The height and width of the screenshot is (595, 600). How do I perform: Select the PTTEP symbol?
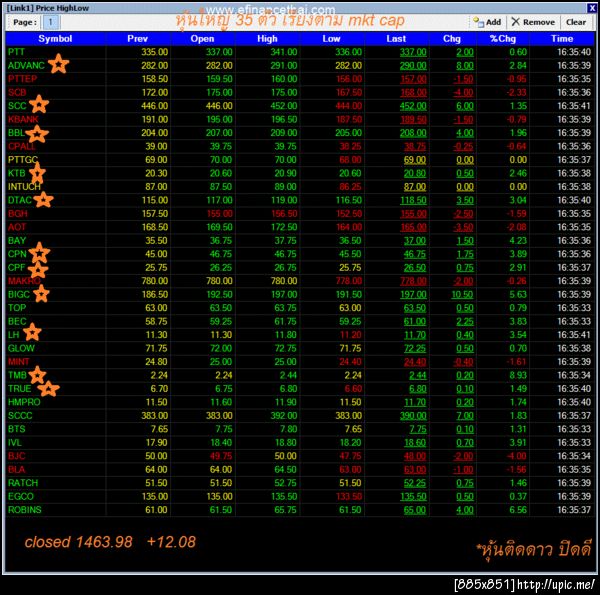point(22,79)
